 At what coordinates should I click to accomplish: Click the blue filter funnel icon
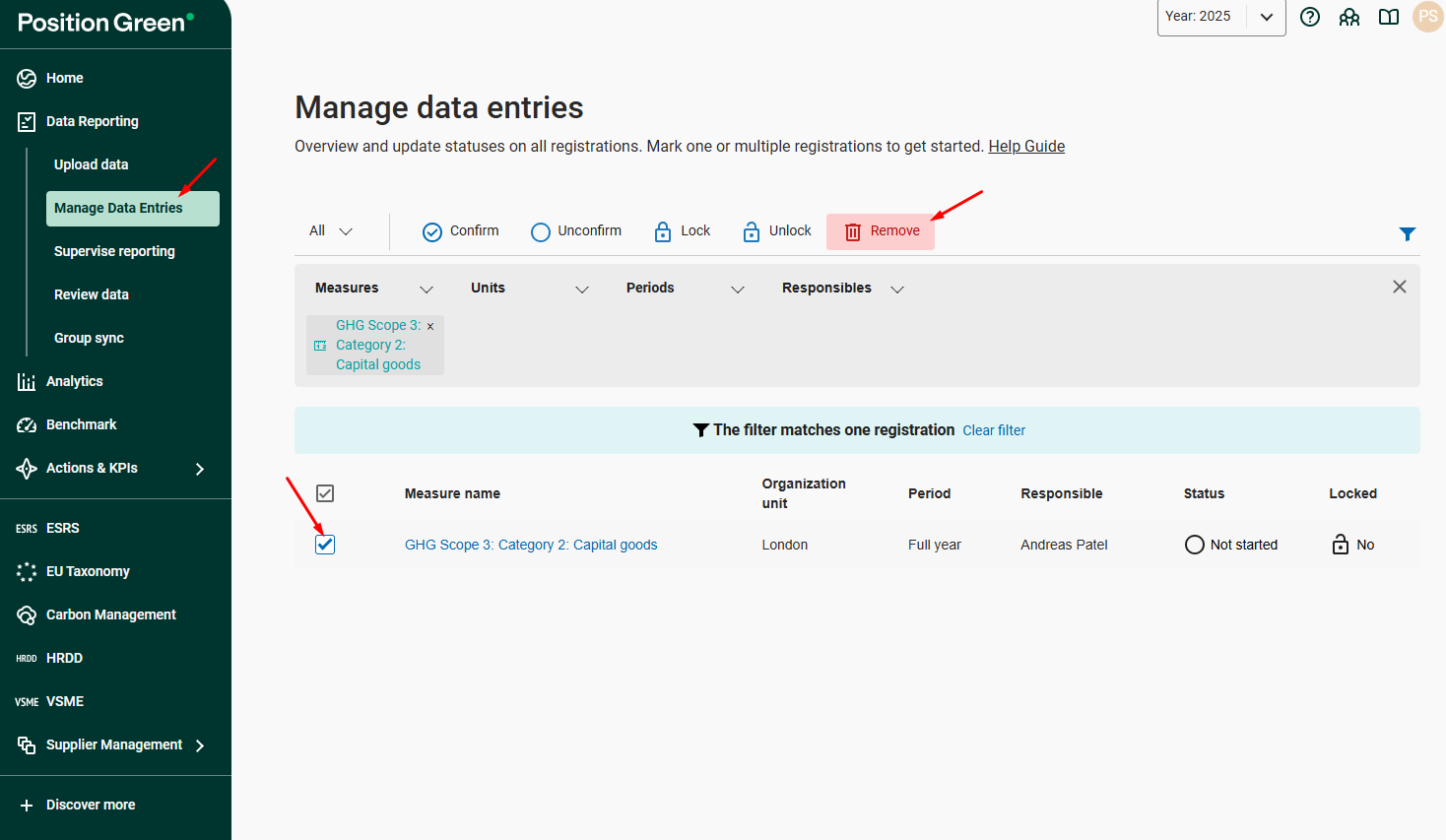point(1408,233)
